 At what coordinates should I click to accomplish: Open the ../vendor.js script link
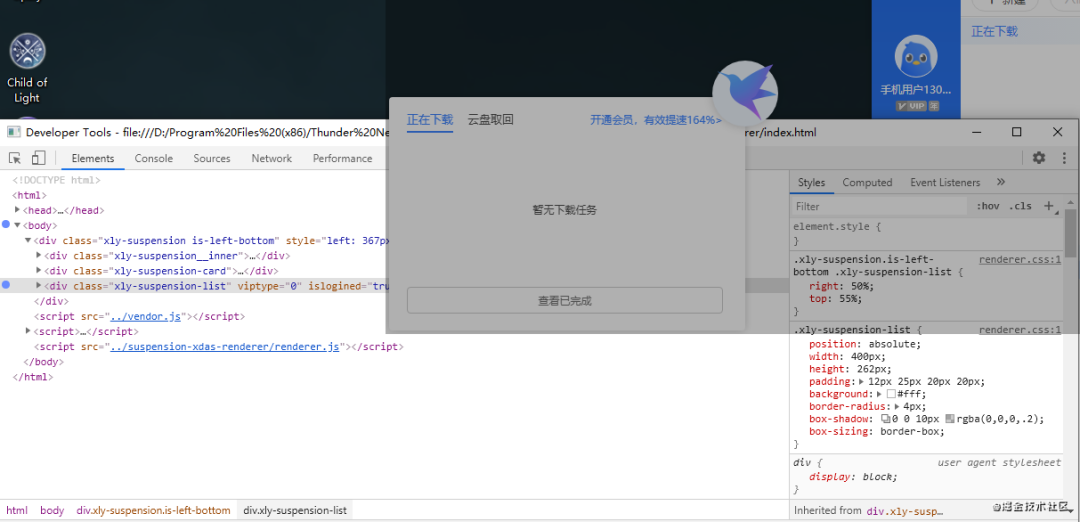pos(145,316)
